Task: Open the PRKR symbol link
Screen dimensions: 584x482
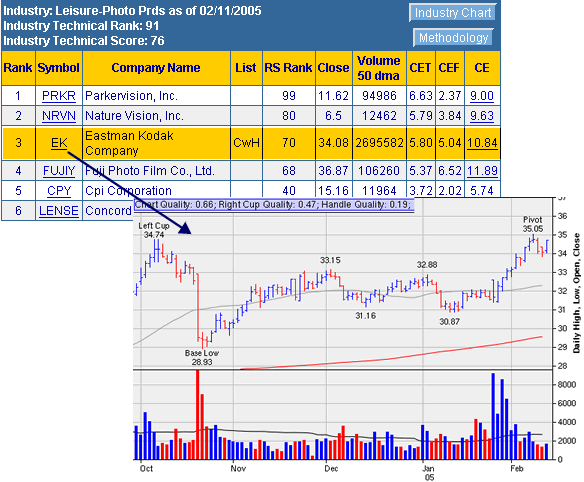Action: [59, 96]
